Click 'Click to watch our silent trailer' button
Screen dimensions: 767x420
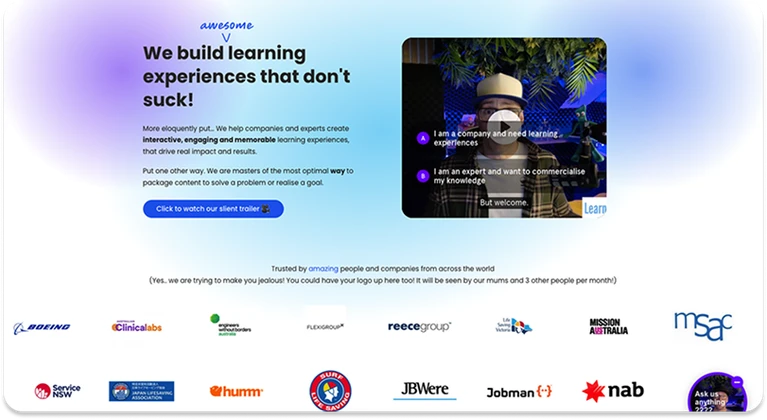[x=213, y=209]
